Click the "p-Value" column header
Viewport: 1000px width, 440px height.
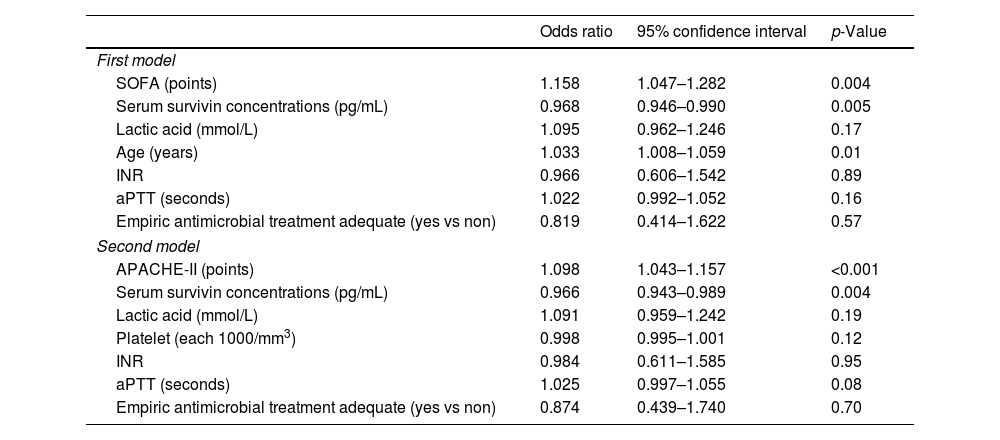click(858, 32)
